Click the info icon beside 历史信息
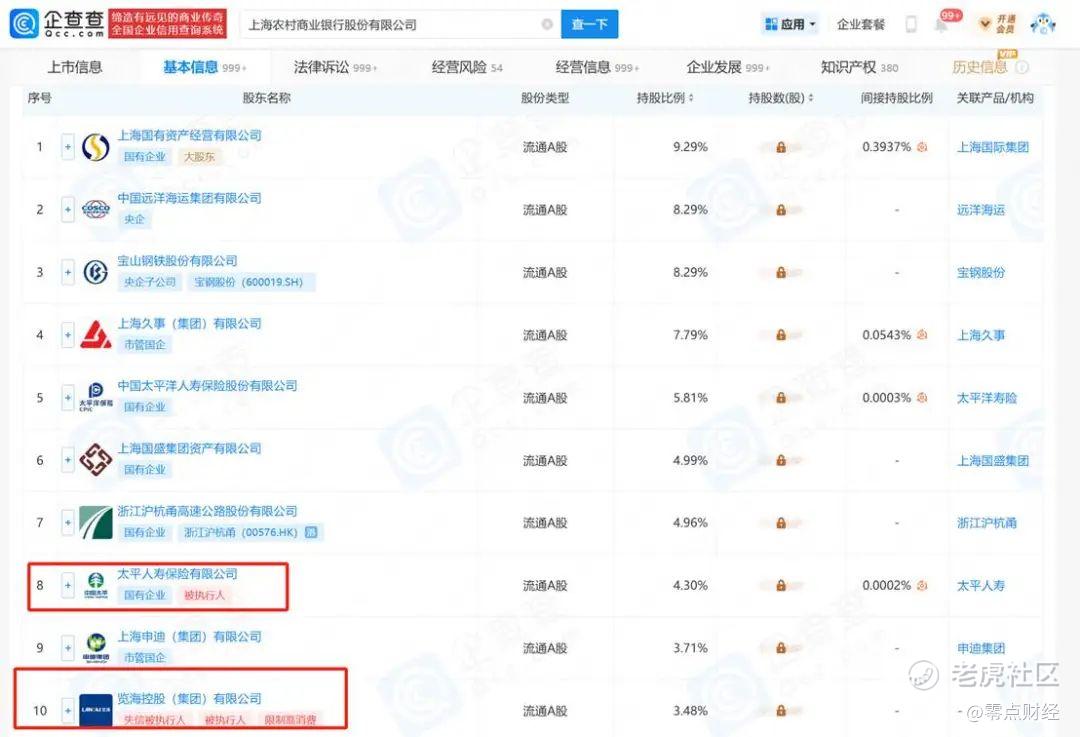This screenshot has height=737, width=1080. coord(1023,68)
